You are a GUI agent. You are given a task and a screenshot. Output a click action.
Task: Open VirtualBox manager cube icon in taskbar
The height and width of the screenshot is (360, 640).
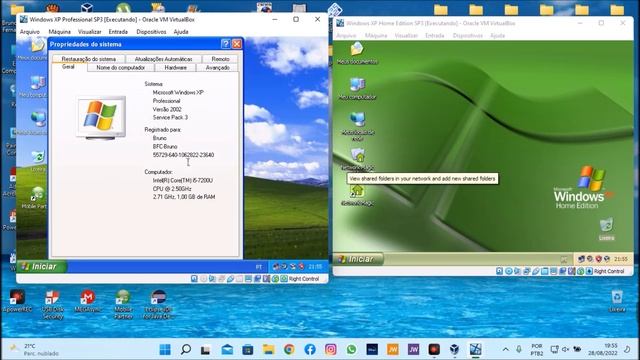(x=455, y=349)
